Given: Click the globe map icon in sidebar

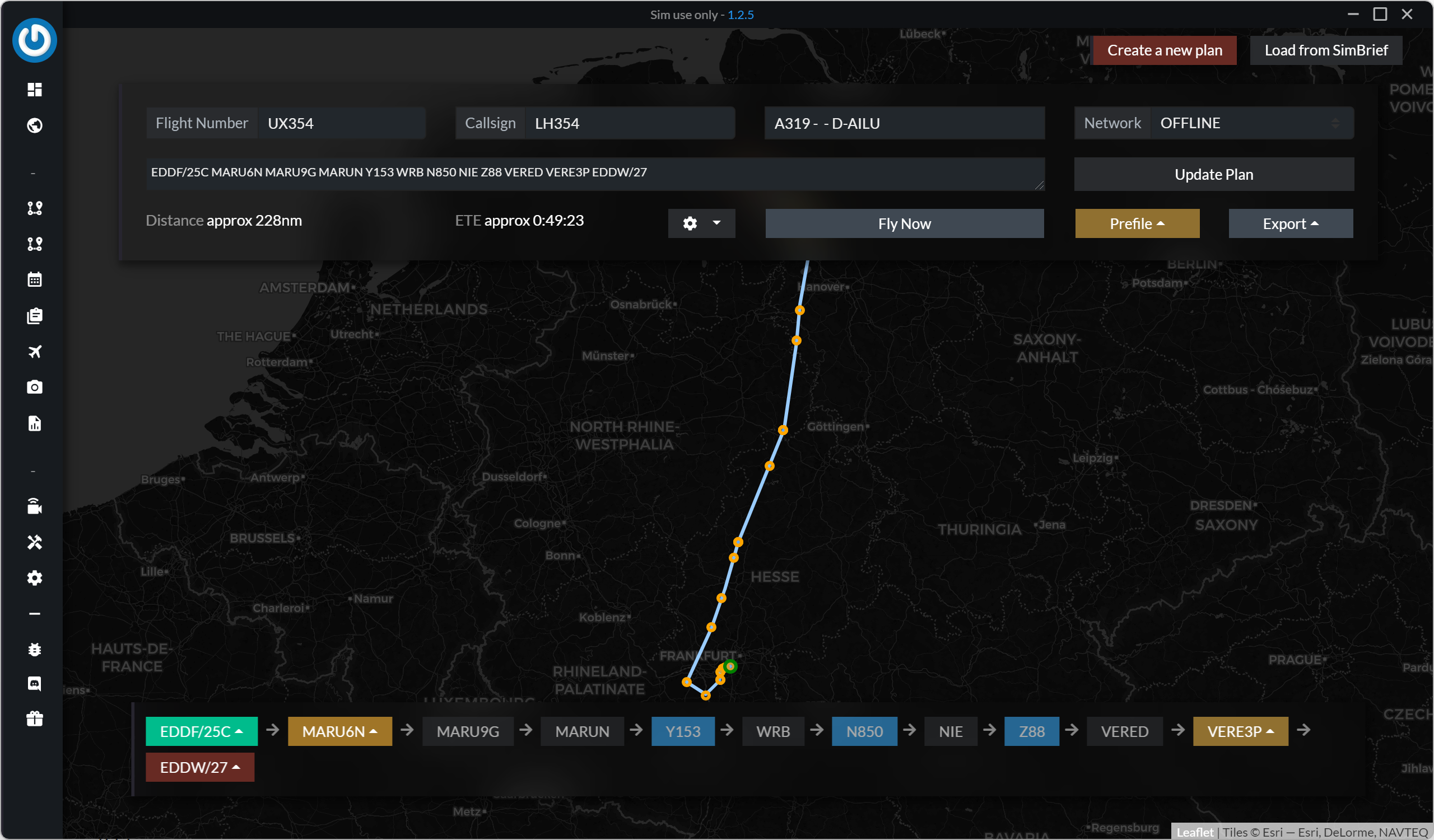Looking at the screenshot, I should pyautogui.click(x=35, y=125).
